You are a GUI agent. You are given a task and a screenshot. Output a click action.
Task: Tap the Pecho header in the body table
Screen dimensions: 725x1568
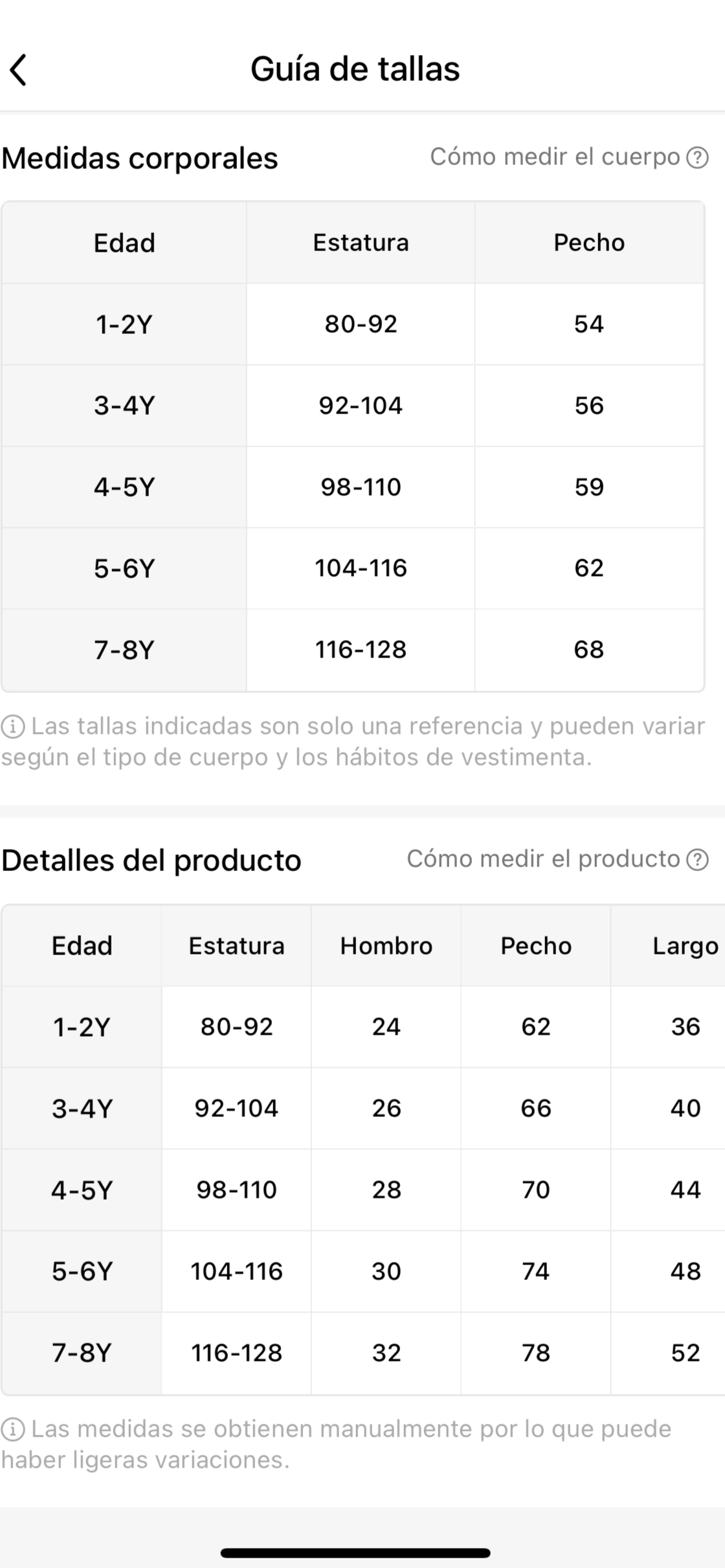click(588, 243)
